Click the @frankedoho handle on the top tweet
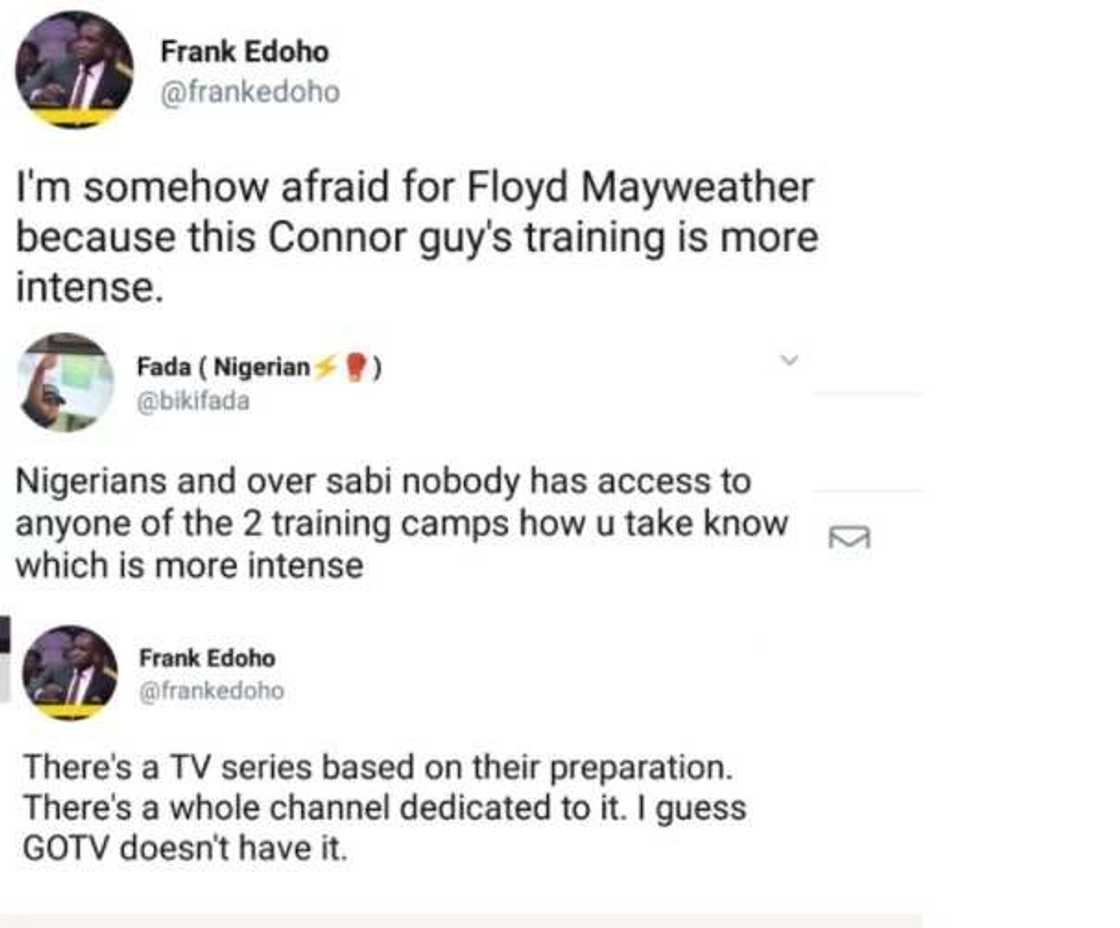The width and height of the screenshot is (1120, 928). (250, 92)
